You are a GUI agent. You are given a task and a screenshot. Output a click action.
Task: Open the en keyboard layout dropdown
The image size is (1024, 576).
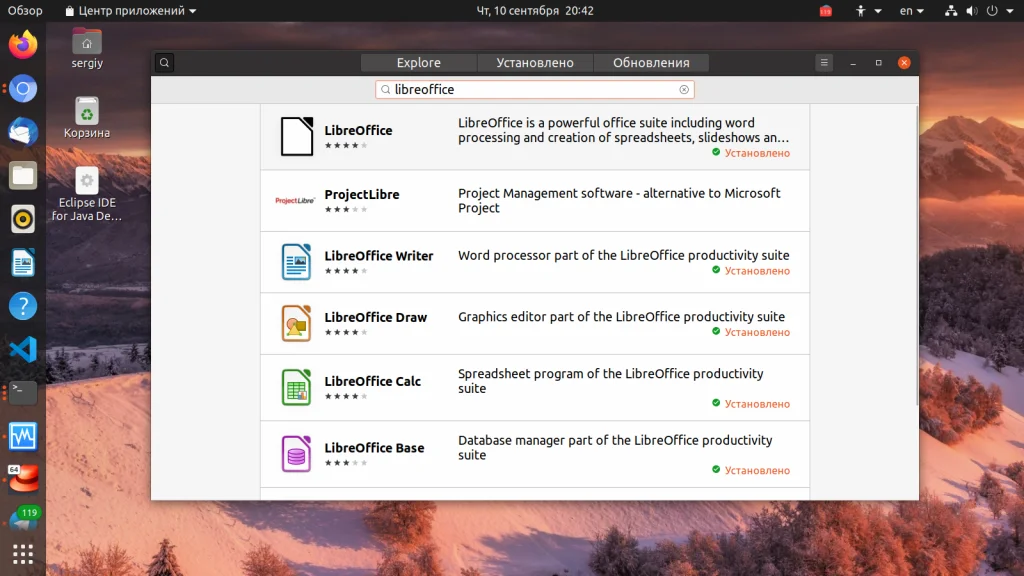point(912,10)
